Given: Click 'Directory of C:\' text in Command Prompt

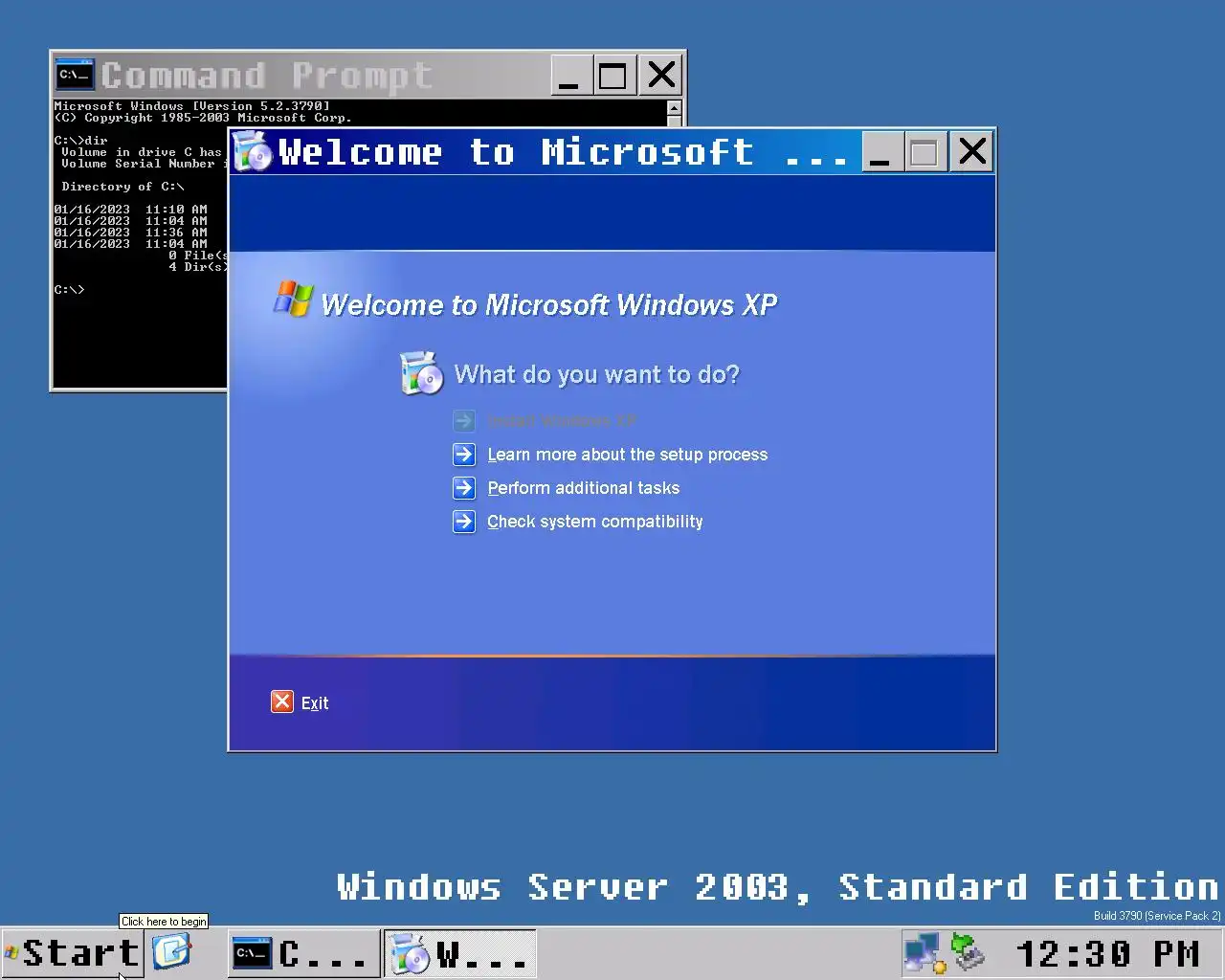Looking at the screenshot, I should coord(122,187).
